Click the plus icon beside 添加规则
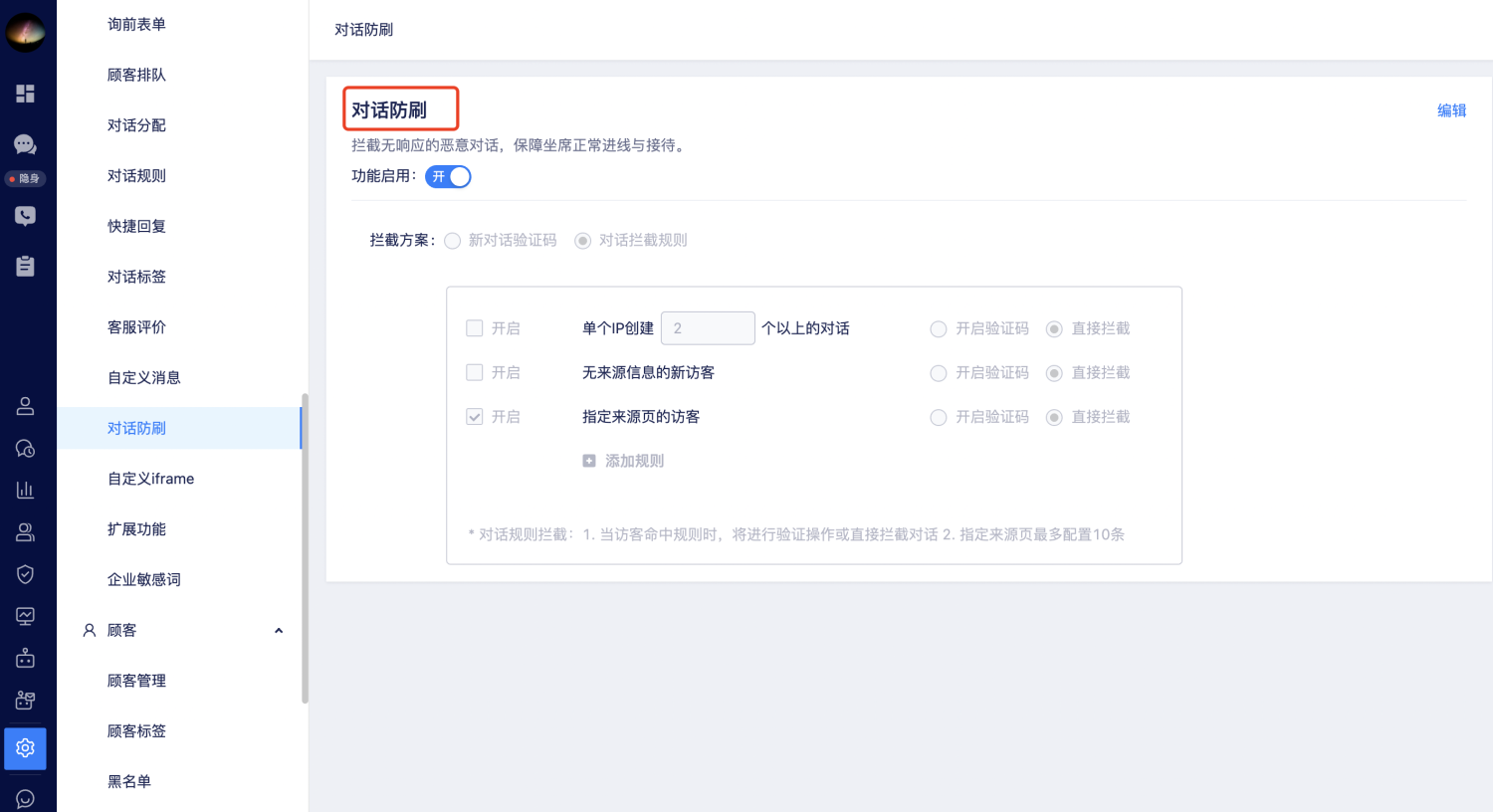Image resolution: width=1493 pixels, height=812 pixels. tap(589, 461)
